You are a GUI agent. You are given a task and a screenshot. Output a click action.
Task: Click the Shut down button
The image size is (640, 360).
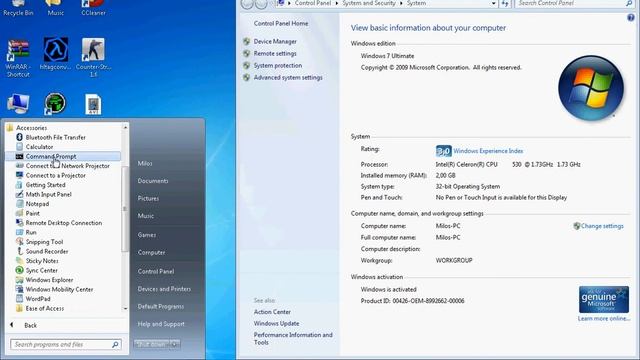pyautogui.click(x=152, y=344)
